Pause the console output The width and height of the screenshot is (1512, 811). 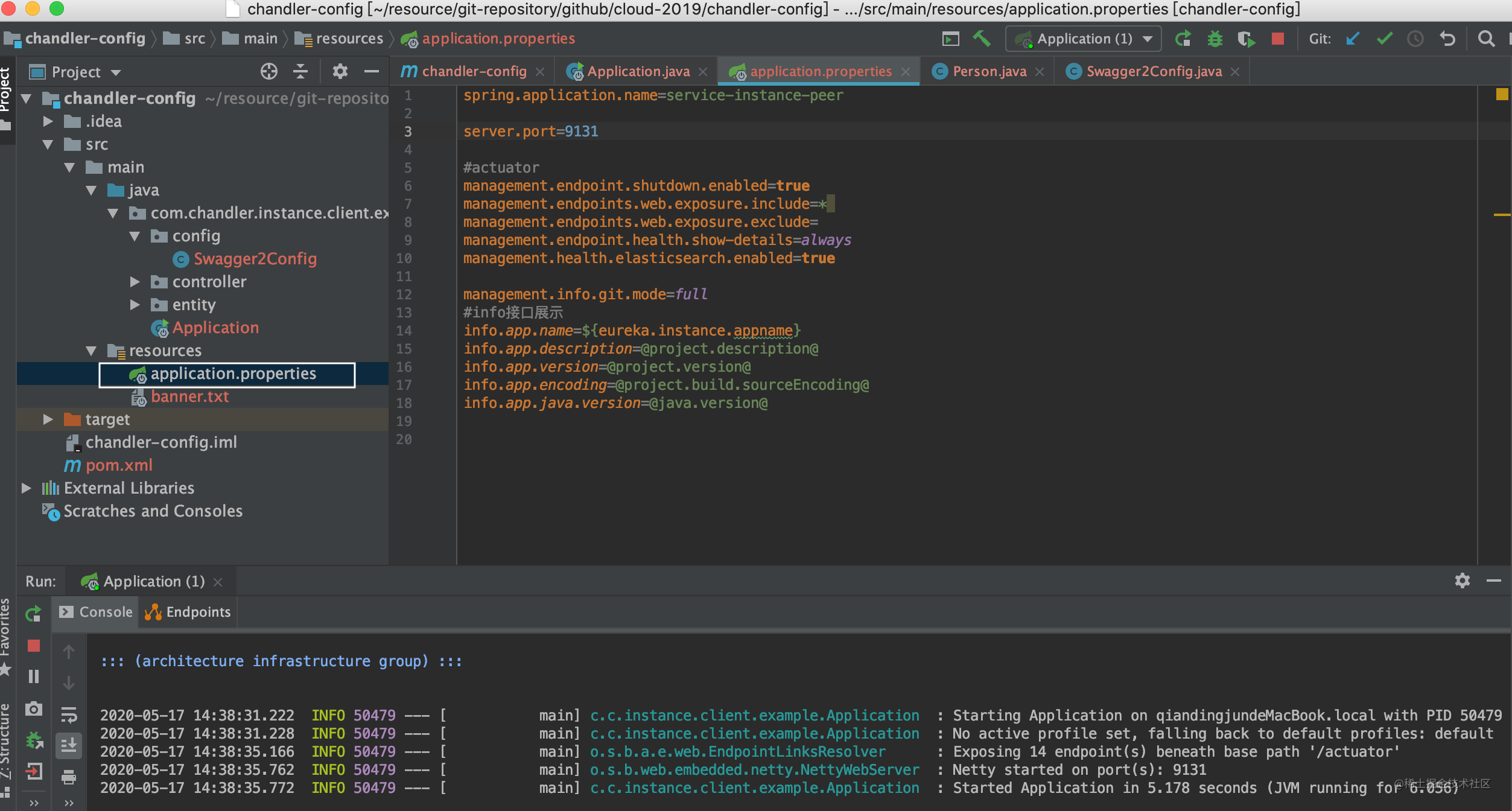click(34, 676)
